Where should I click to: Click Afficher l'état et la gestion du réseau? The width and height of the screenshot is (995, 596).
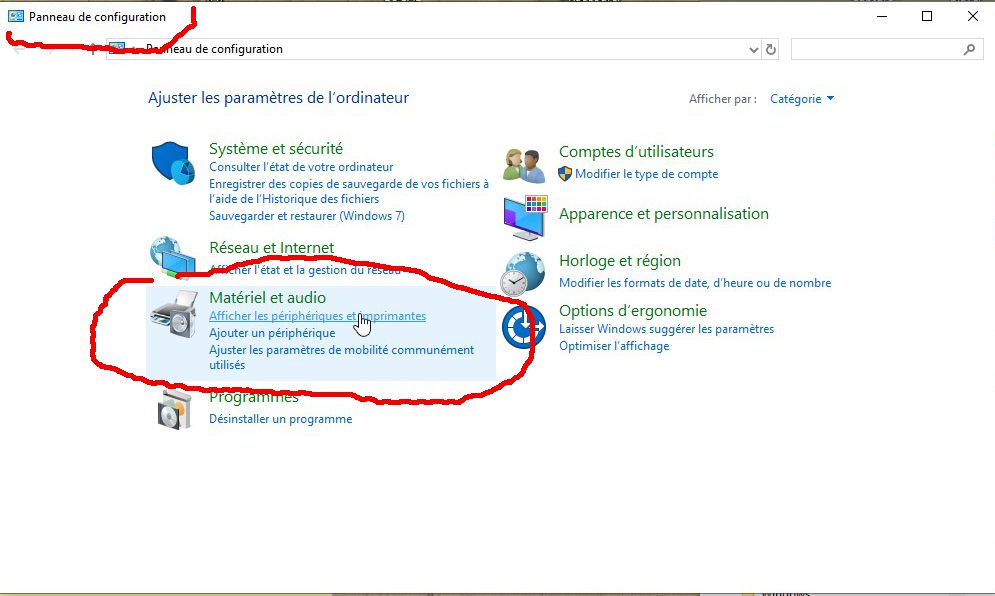[305, 270]
